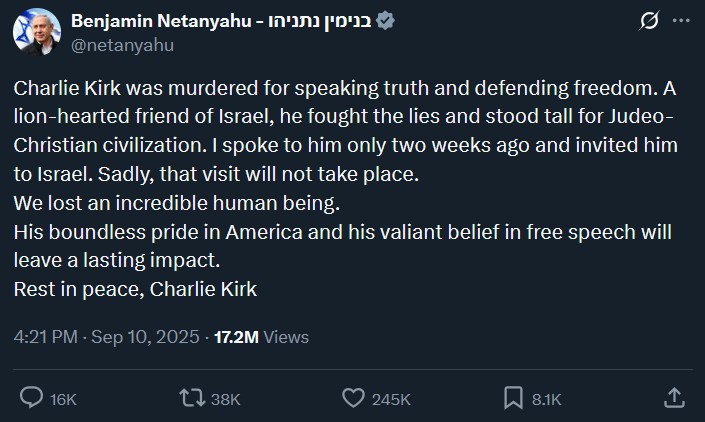705x422 pixels.
Task: Click the 16K replies count
Action: pos(63,399)
